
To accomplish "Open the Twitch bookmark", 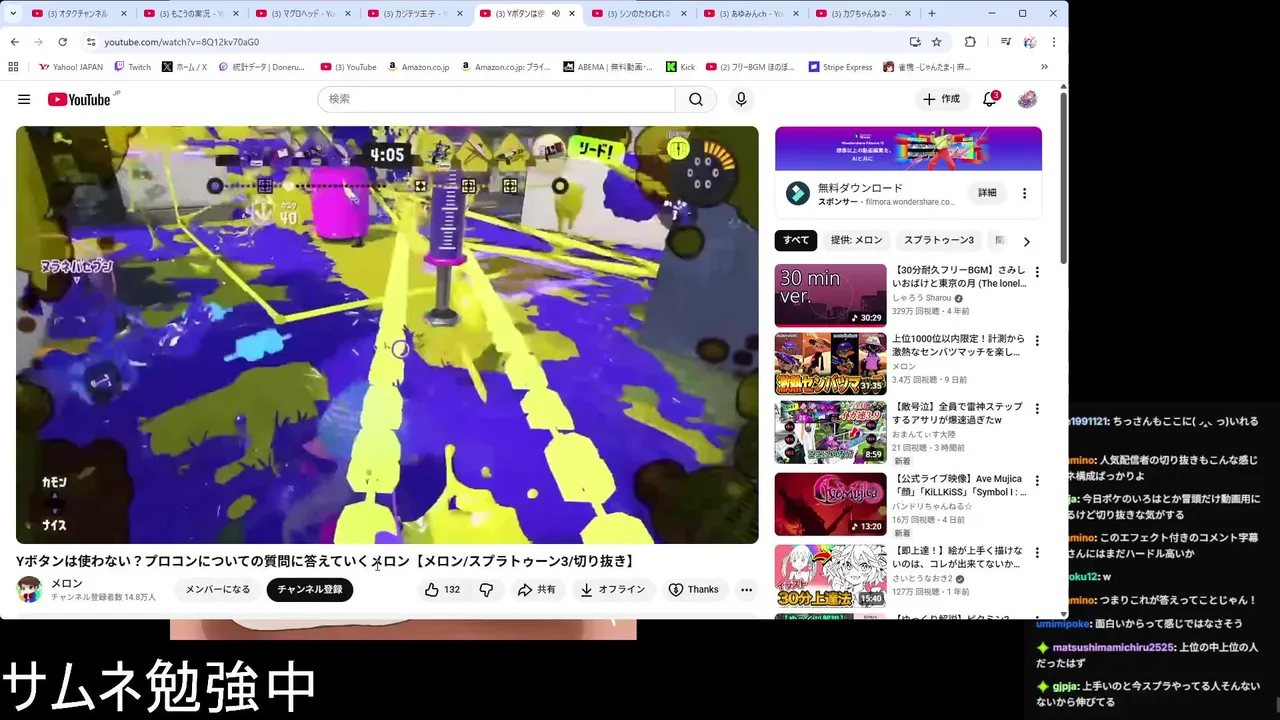I will [x=133, y=67].
